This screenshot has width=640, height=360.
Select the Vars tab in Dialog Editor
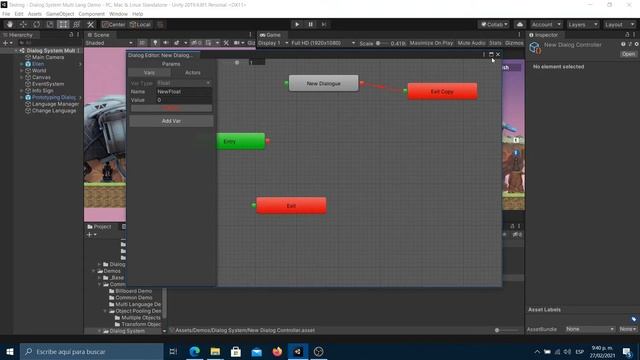(149, 73)
